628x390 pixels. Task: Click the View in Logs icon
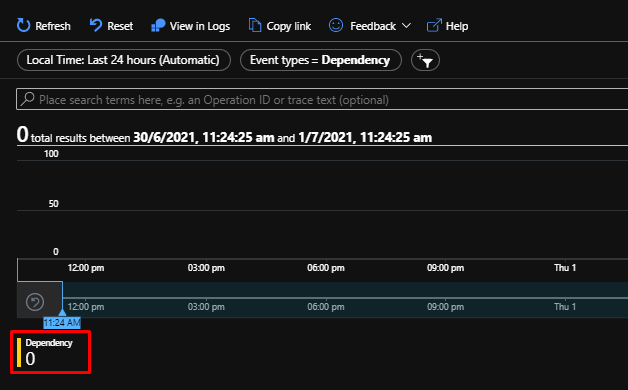point(158,26)
